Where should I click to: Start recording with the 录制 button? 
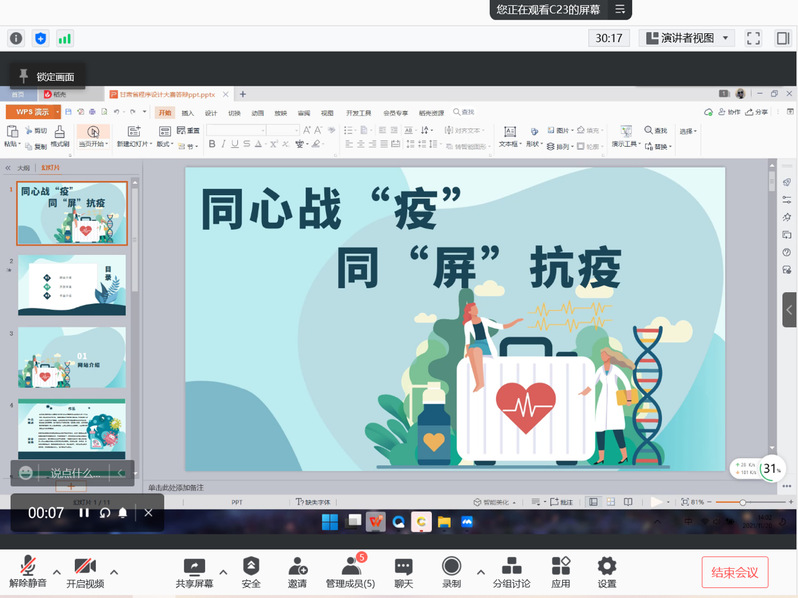pyautogui.click(x=451, y=570)
